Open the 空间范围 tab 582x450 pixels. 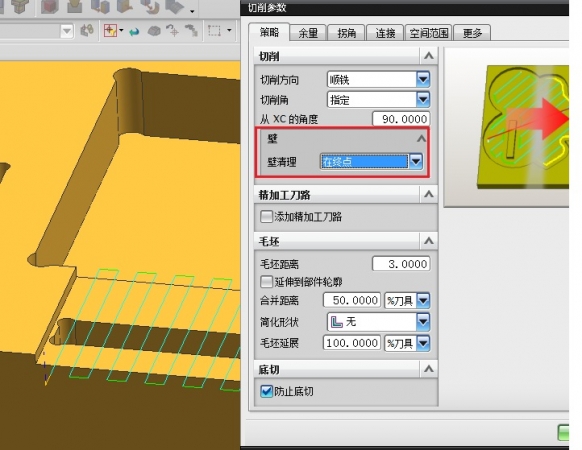tap(429, 33)
